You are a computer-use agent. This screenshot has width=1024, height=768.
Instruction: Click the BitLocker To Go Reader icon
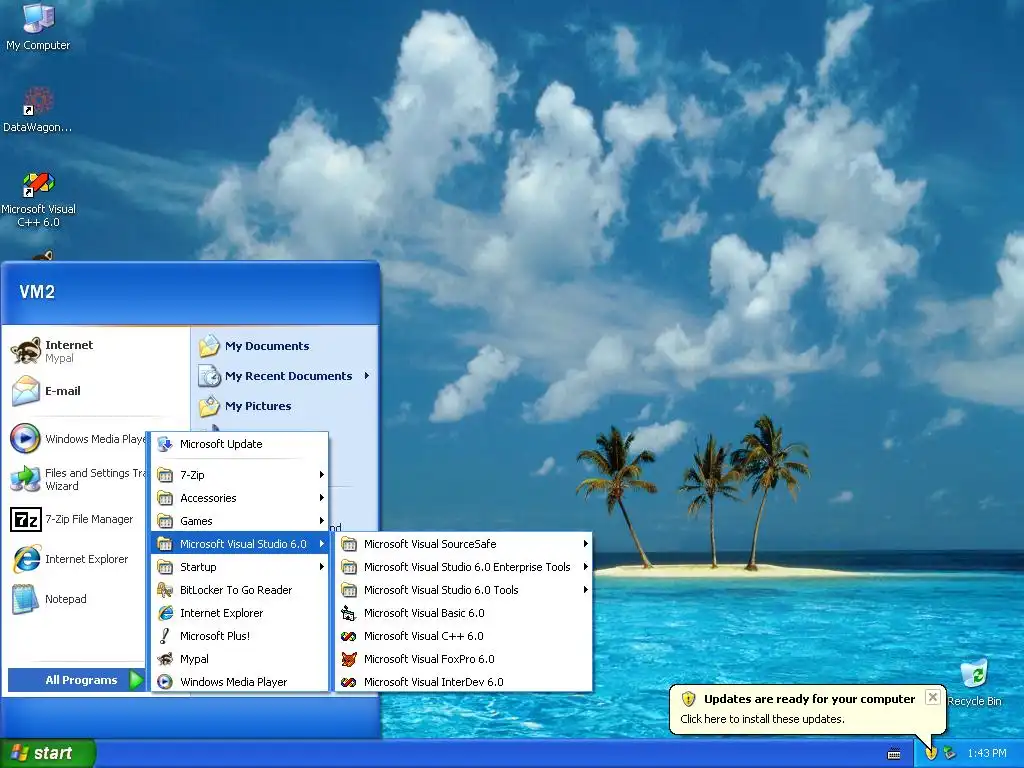tap(165, 590)
